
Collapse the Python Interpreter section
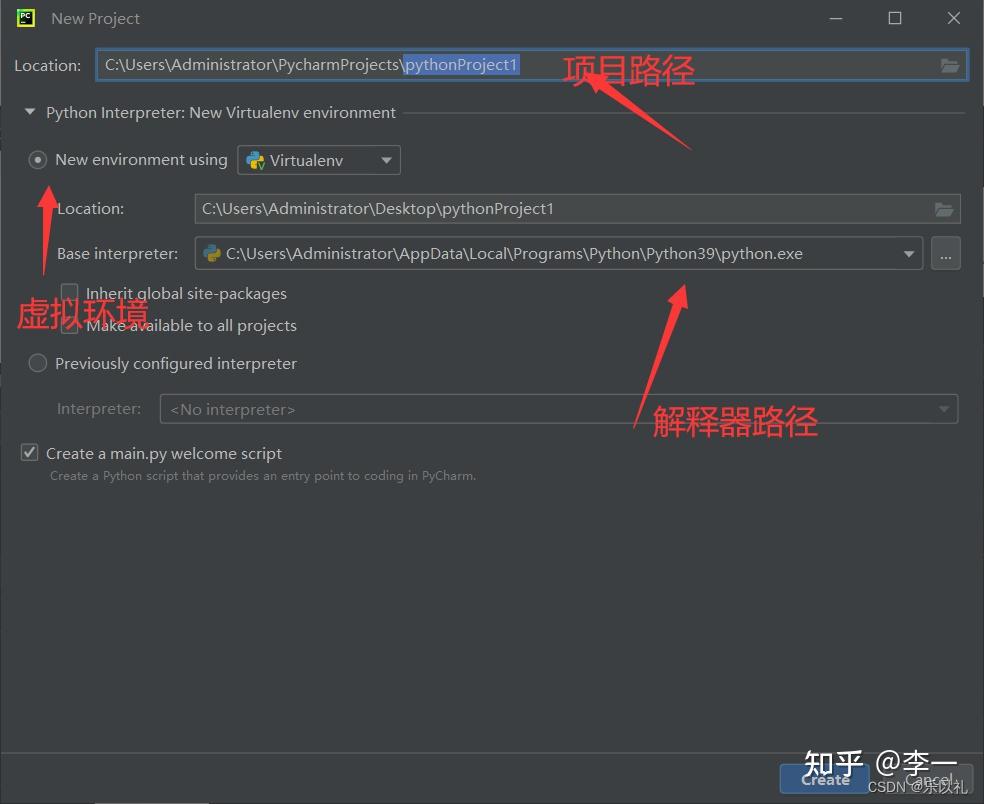29,112
